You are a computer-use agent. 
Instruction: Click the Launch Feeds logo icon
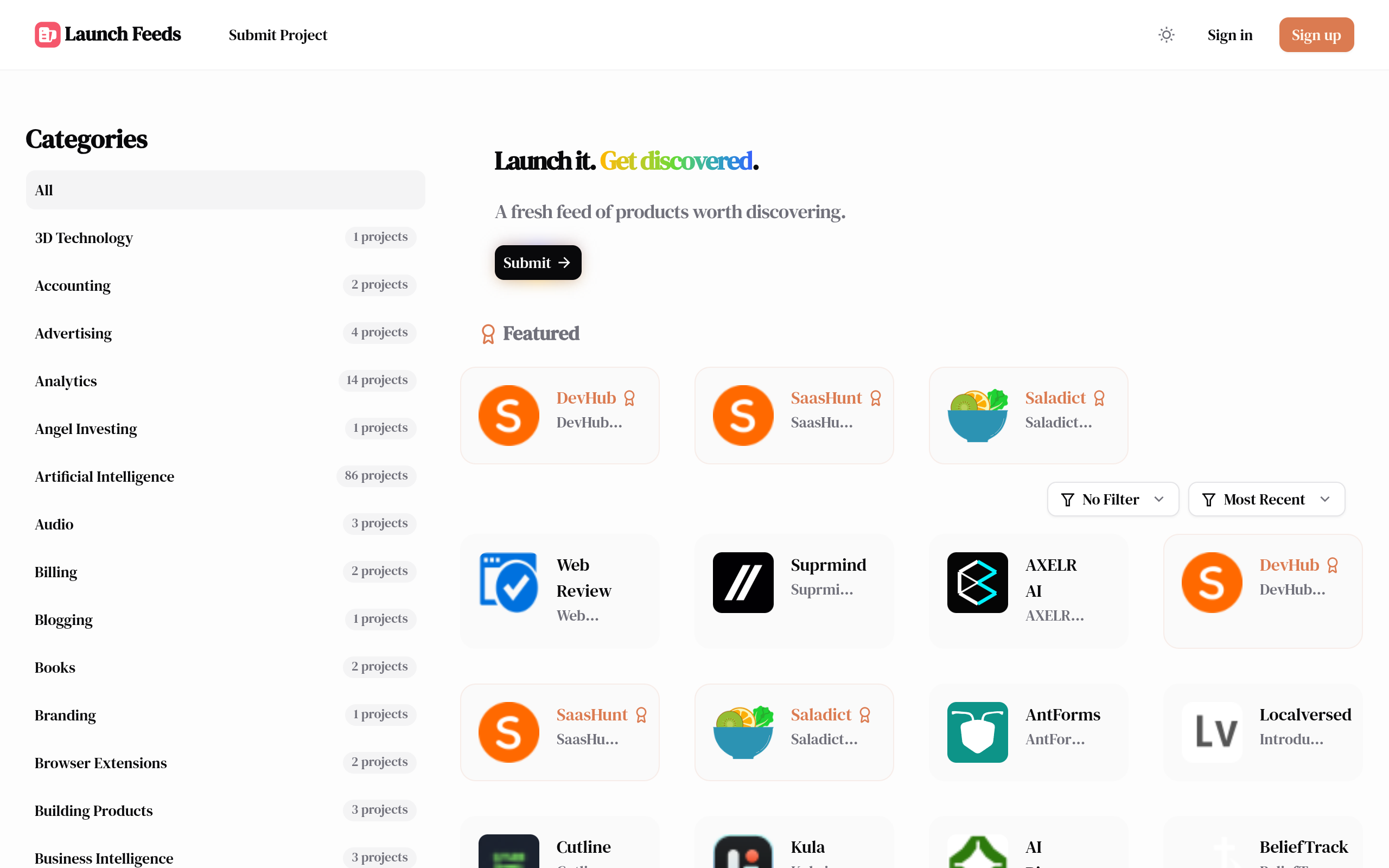[x=48, y=34]
